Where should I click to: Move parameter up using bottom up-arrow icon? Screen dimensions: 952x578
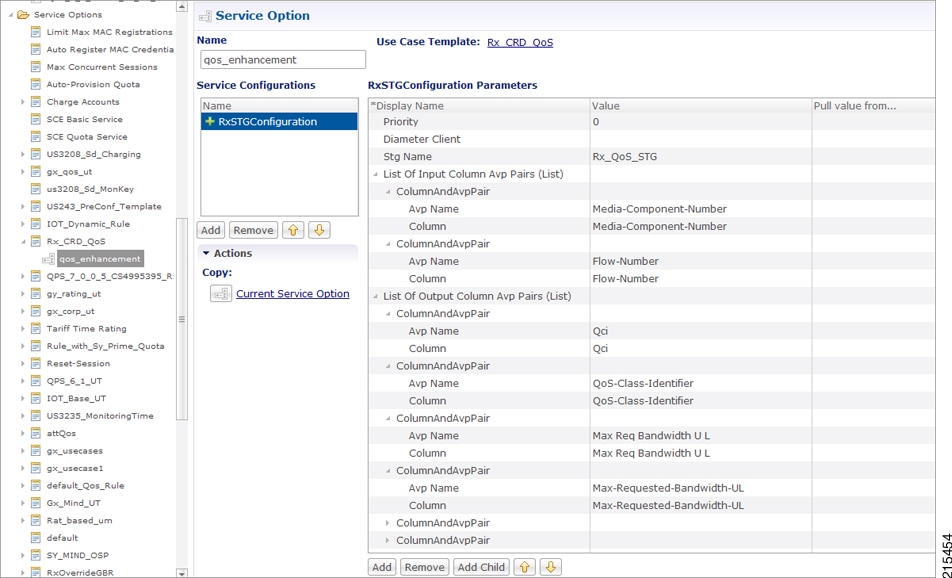click(x=525, y=567)
